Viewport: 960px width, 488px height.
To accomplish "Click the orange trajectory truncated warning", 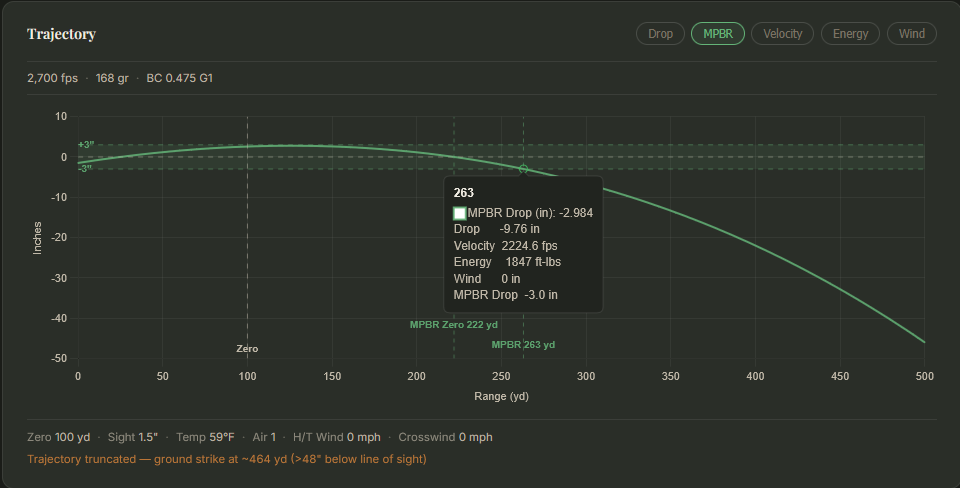I will [227, 459].
